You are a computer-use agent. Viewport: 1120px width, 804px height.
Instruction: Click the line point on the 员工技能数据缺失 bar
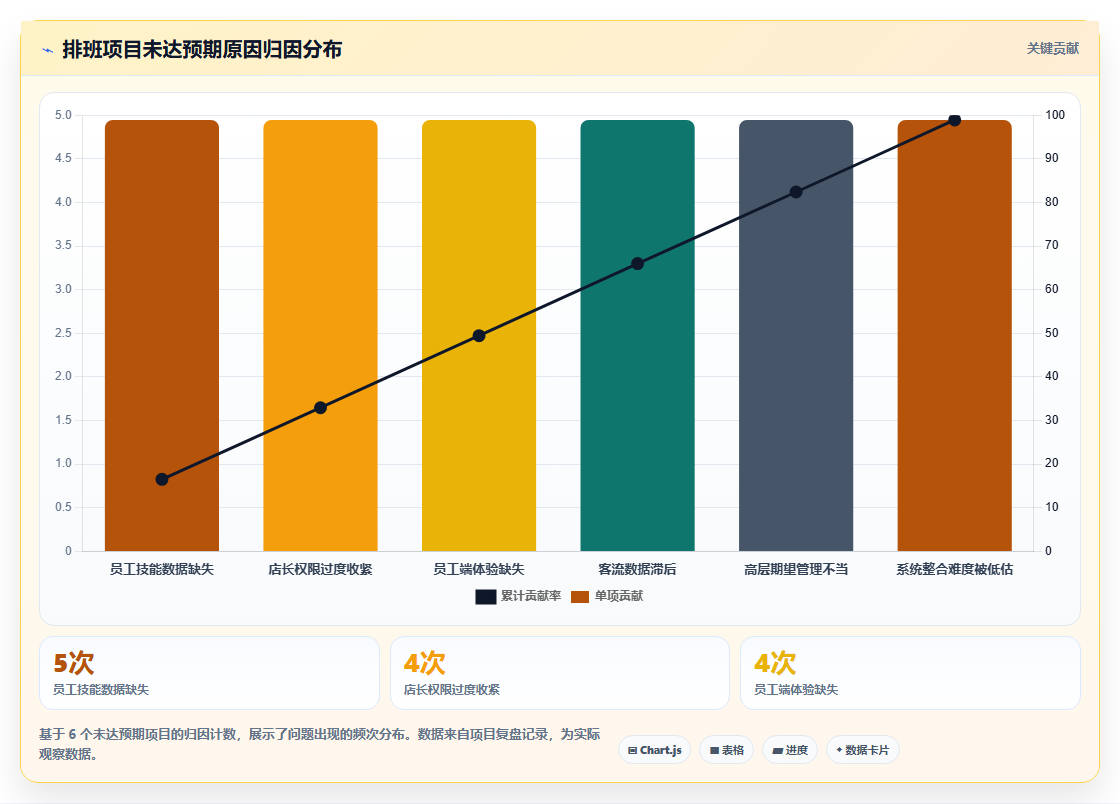(162, 479)
